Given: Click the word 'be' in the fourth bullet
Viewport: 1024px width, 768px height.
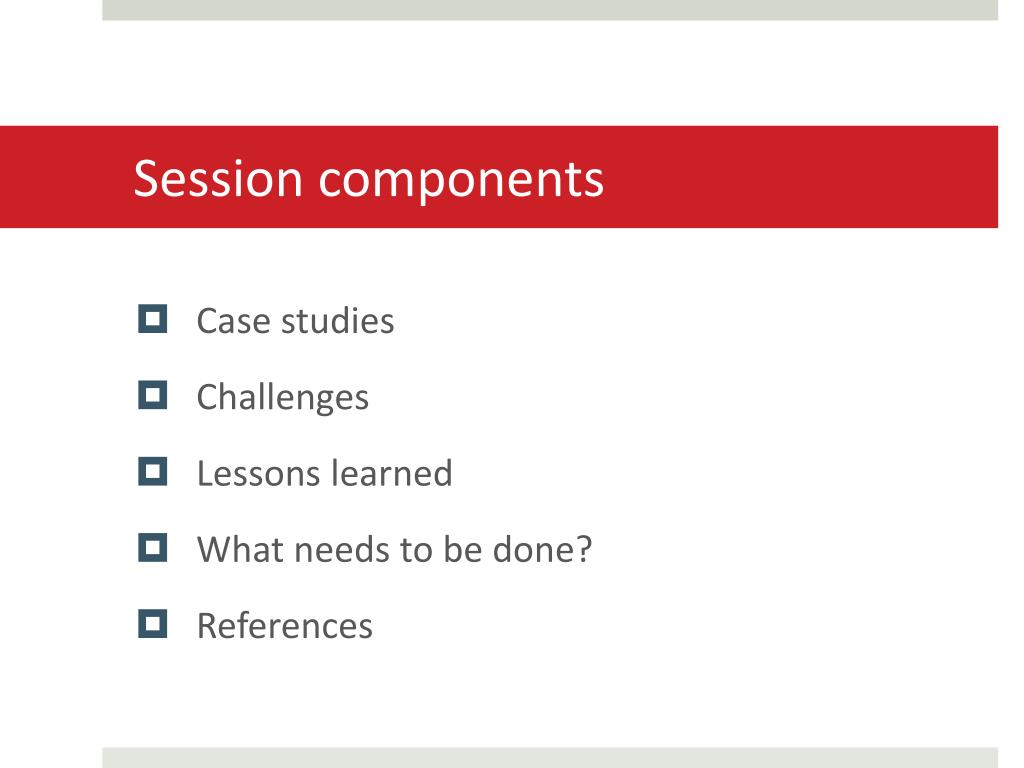Looking at the screenshot, I should click(x=462, y=549).
